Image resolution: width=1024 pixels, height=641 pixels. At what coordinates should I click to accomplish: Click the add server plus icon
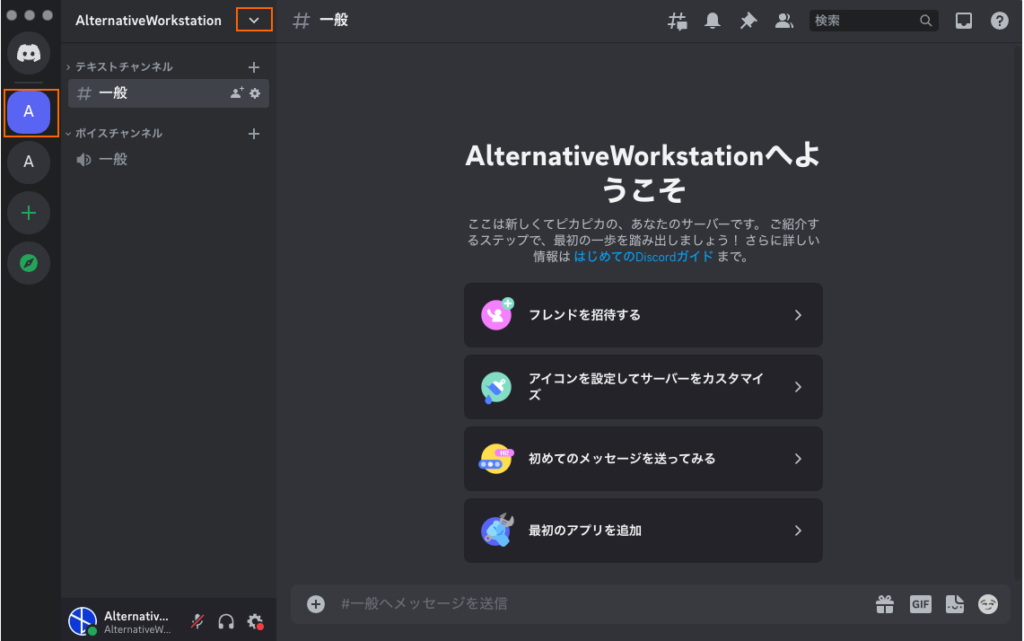click(29, 213)
